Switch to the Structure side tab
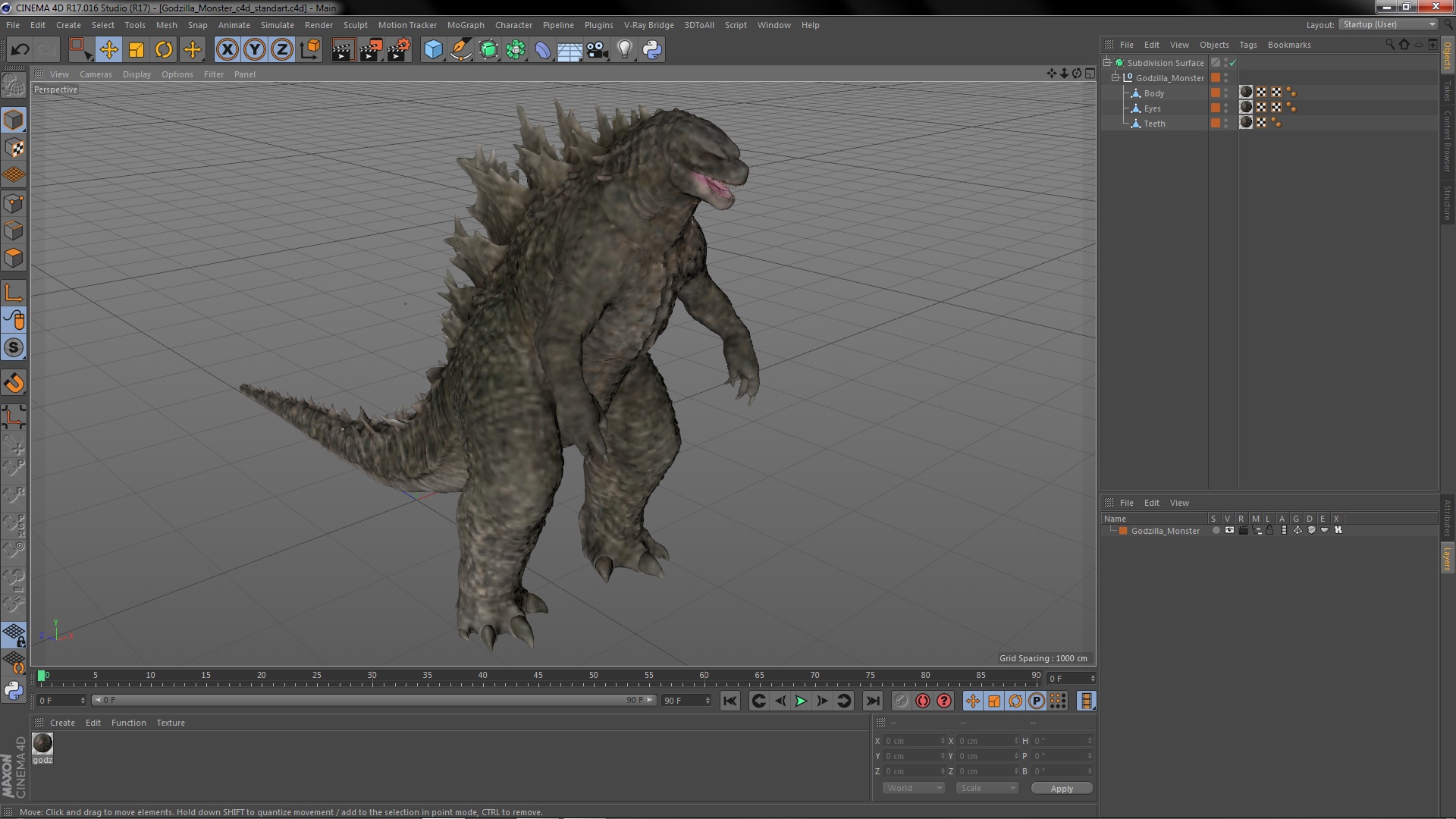Image resolution: width=1456 pixels, height=819 pixels. (x=1447, y=202)
